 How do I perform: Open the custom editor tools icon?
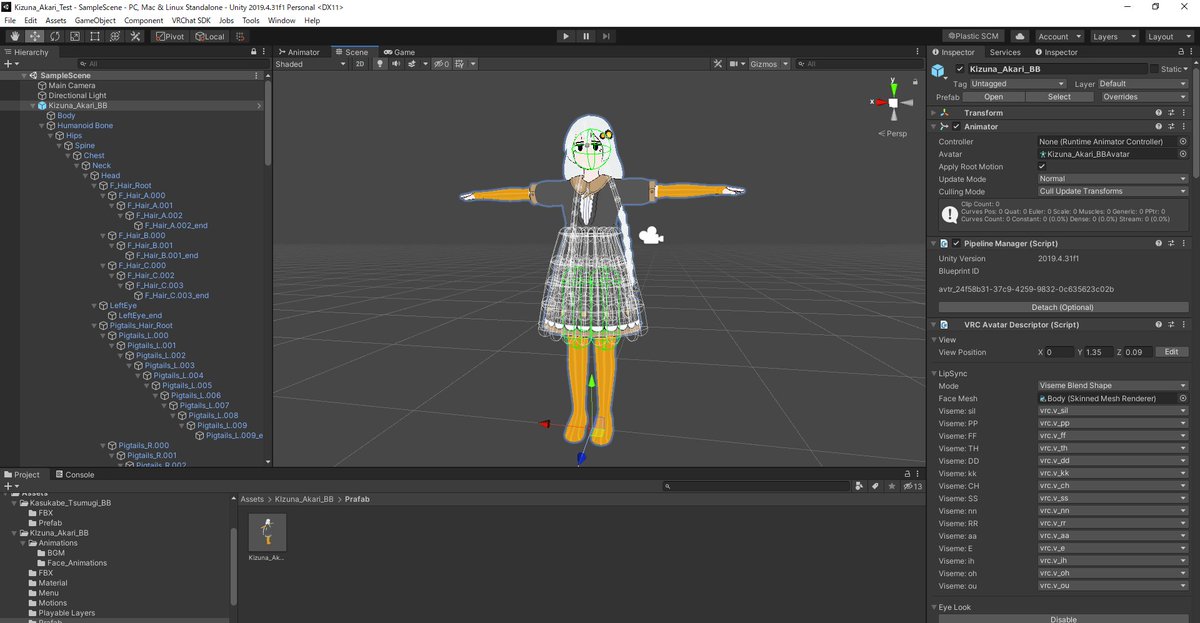(x=135, y=36)
